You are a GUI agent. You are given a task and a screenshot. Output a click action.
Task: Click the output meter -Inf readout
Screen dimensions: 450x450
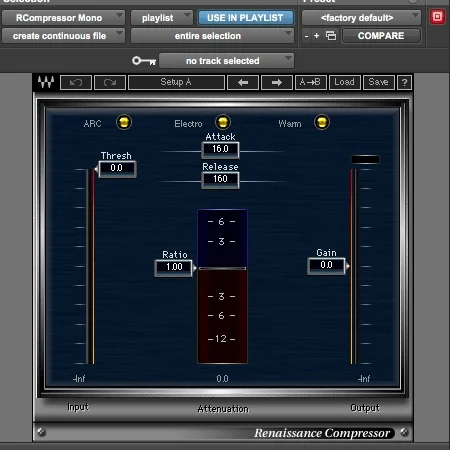(364, 379)
